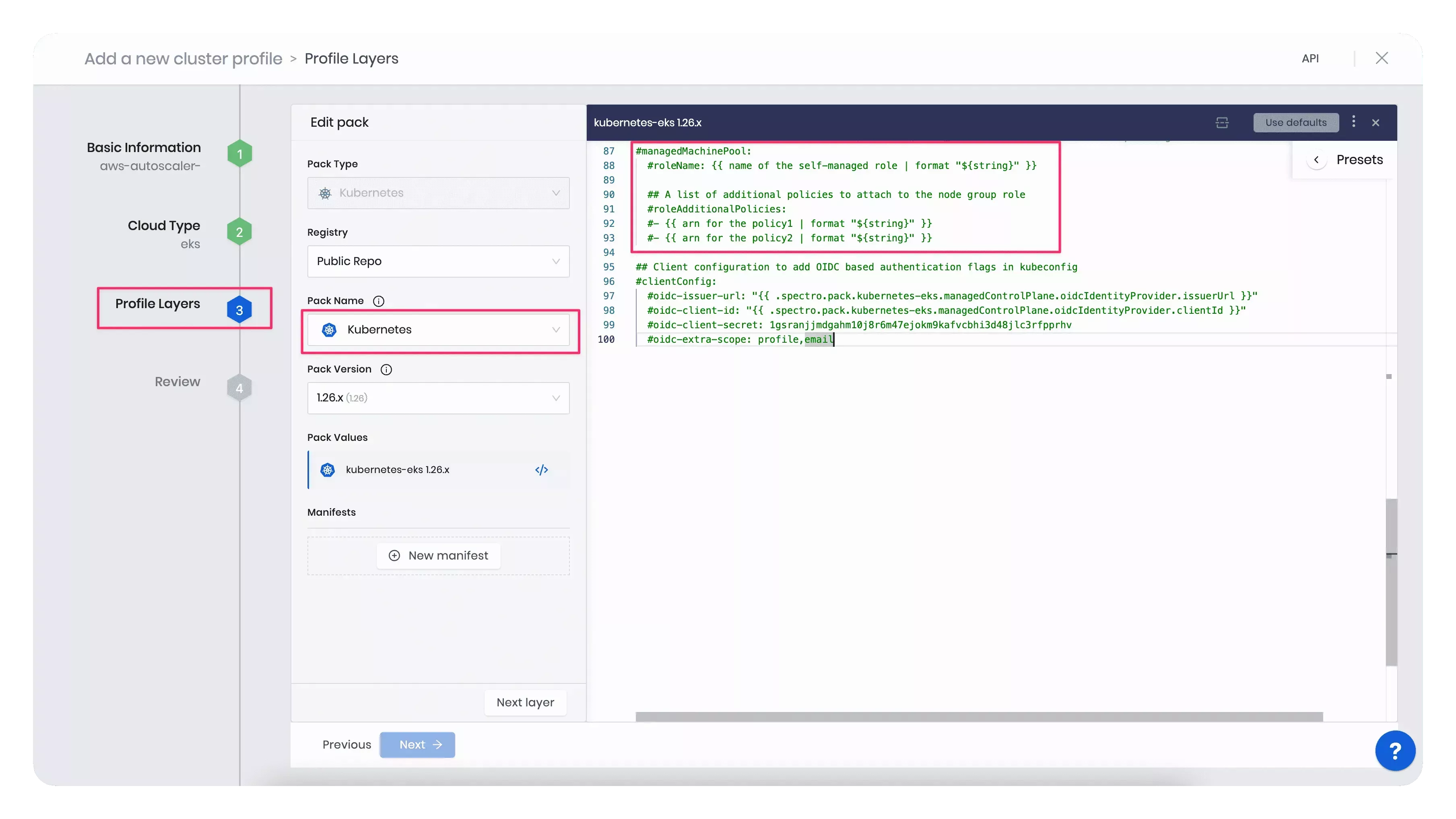Image resolution: width=1456 pixels, height=819 pixels.
Task: Click the info icon next to Pack Version
Action: (x=386, y=369)
